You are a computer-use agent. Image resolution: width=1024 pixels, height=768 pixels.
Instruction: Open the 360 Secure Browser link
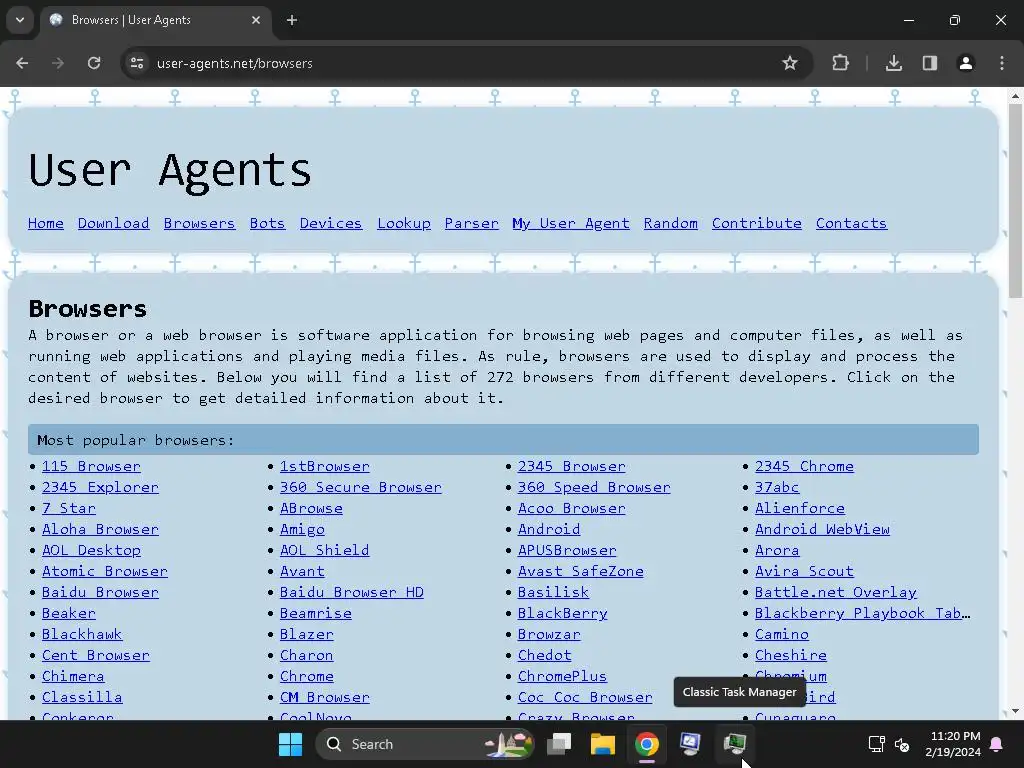pos(360,487)
